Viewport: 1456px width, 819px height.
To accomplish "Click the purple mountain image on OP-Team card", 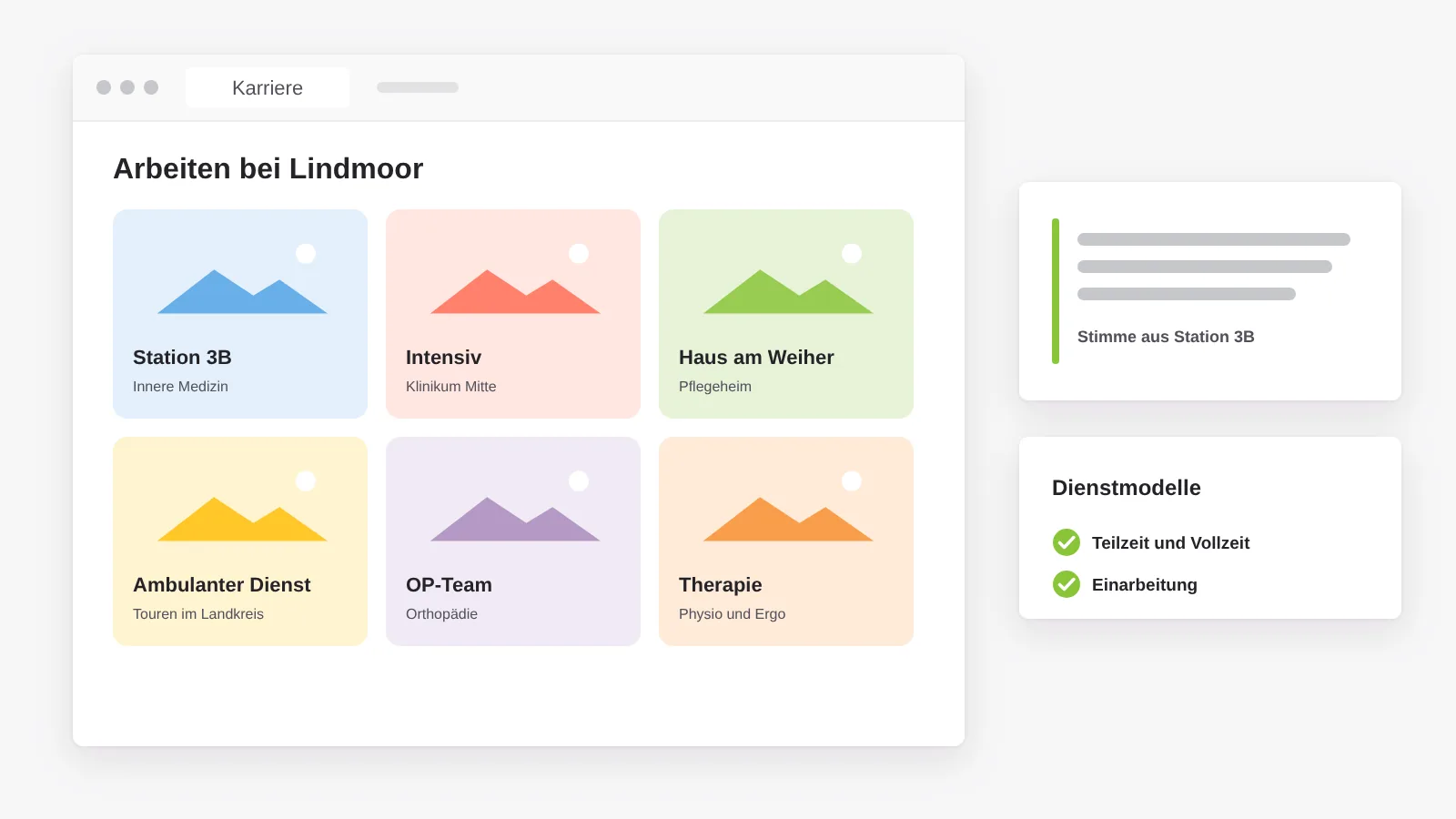I will 515,507.
